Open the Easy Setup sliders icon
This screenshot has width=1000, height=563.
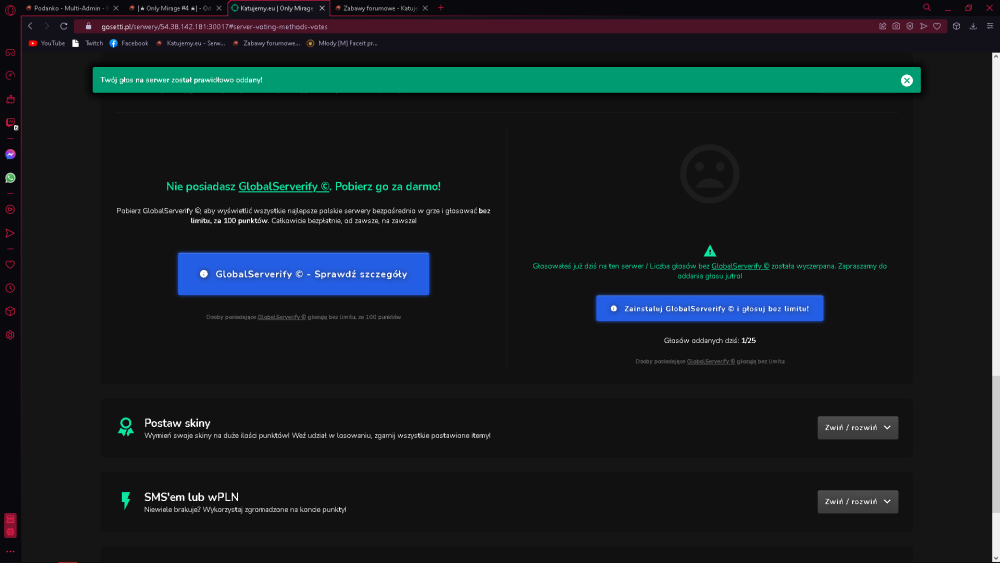pyautogui.click(x=990, y=26)
